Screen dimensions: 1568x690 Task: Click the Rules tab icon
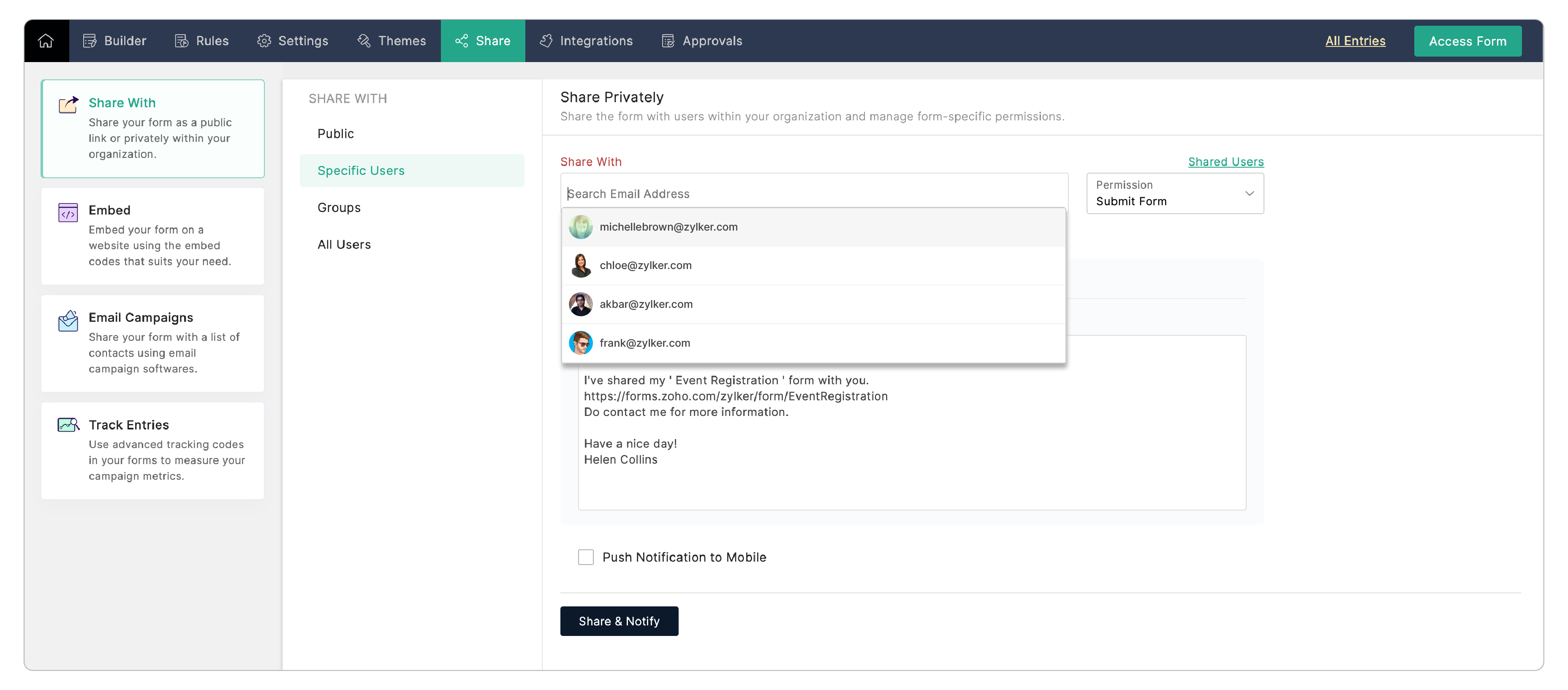pos(182,41)
